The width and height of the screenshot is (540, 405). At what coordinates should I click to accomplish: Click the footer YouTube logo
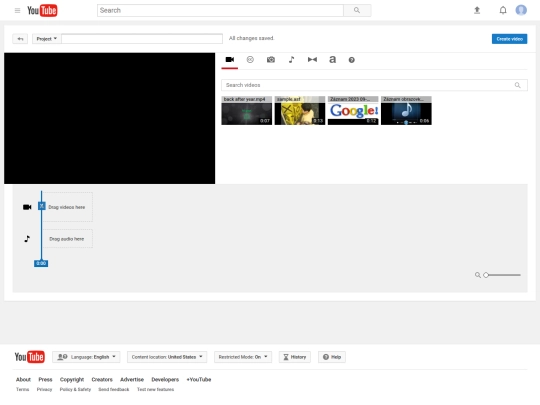click(29, 357)
